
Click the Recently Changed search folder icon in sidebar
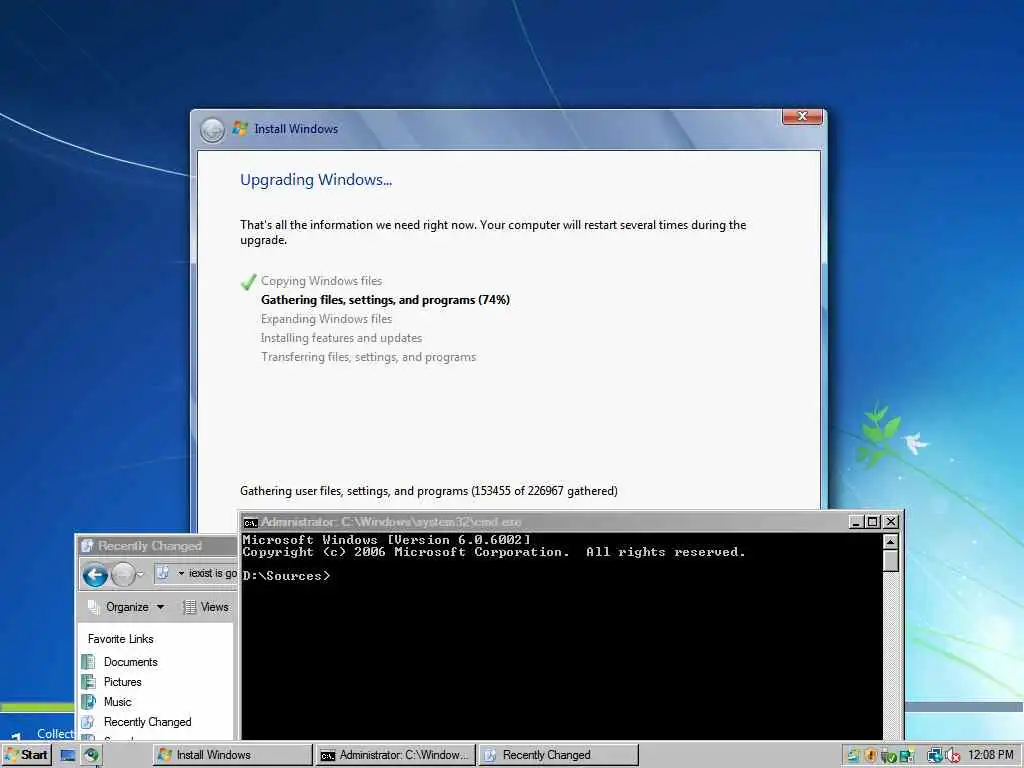click(x=89, y=722)
